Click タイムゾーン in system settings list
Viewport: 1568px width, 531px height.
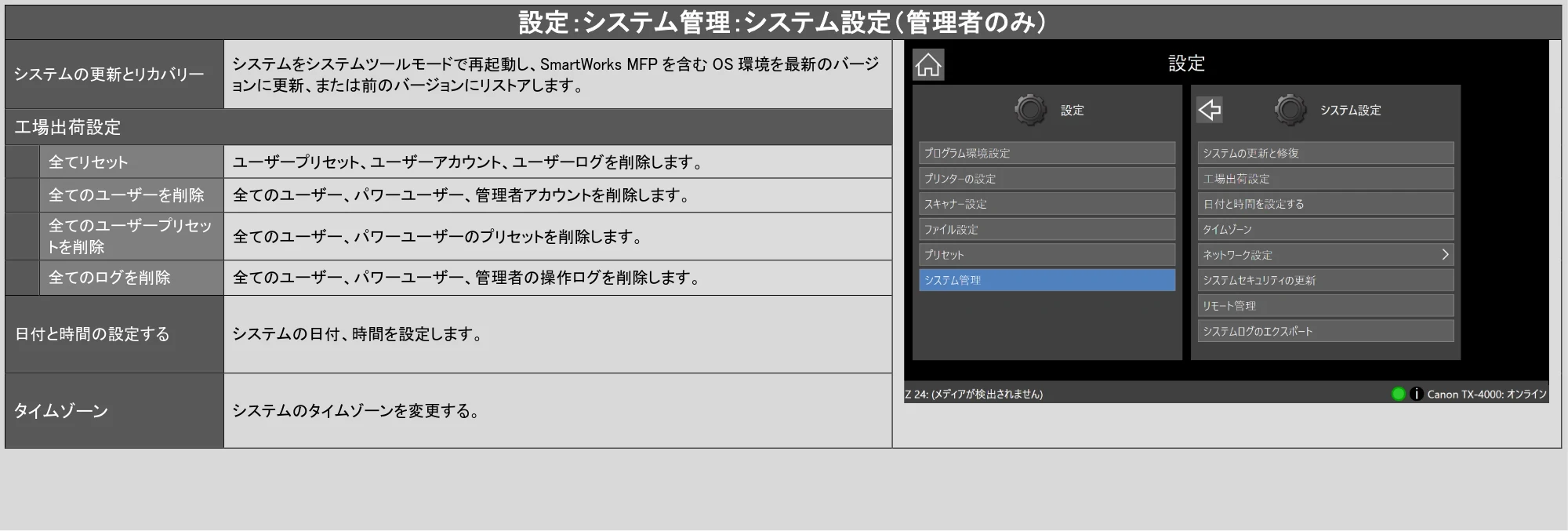click(1325, 229)
